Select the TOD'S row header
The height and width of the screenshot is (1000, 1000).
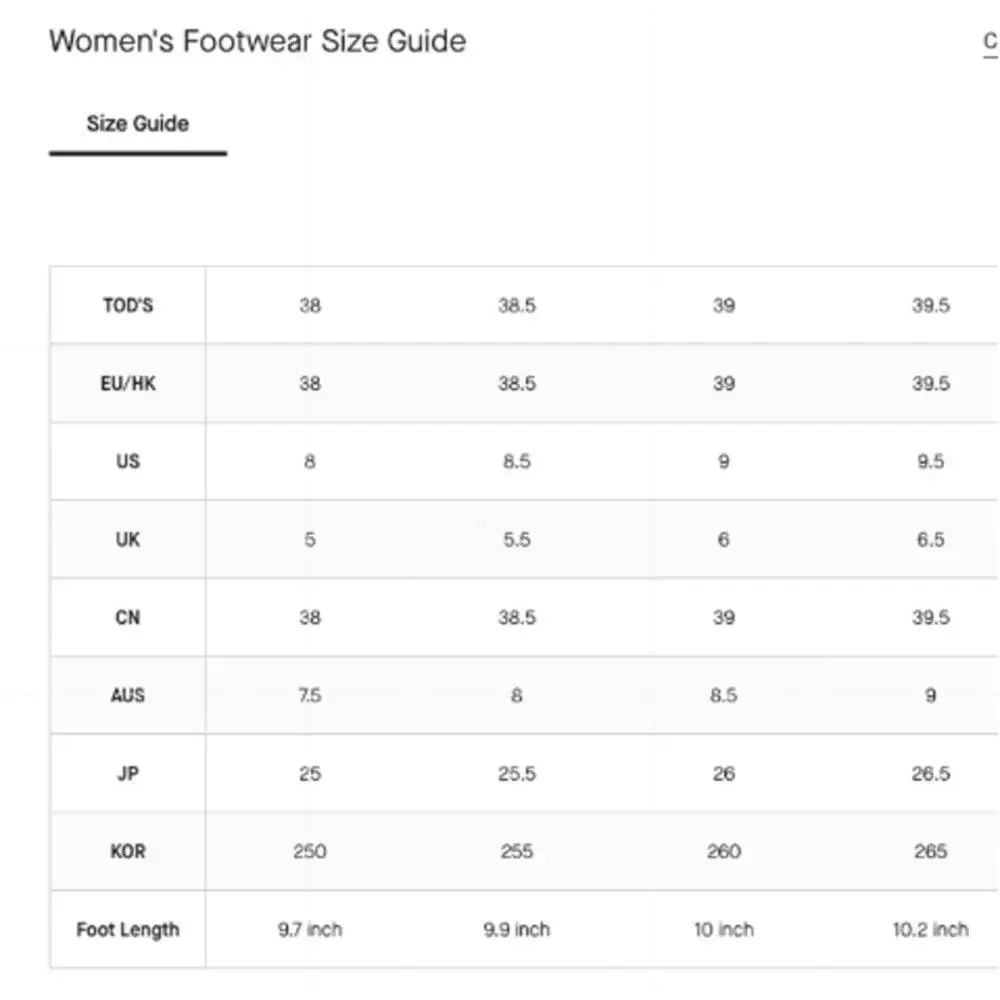128,305
